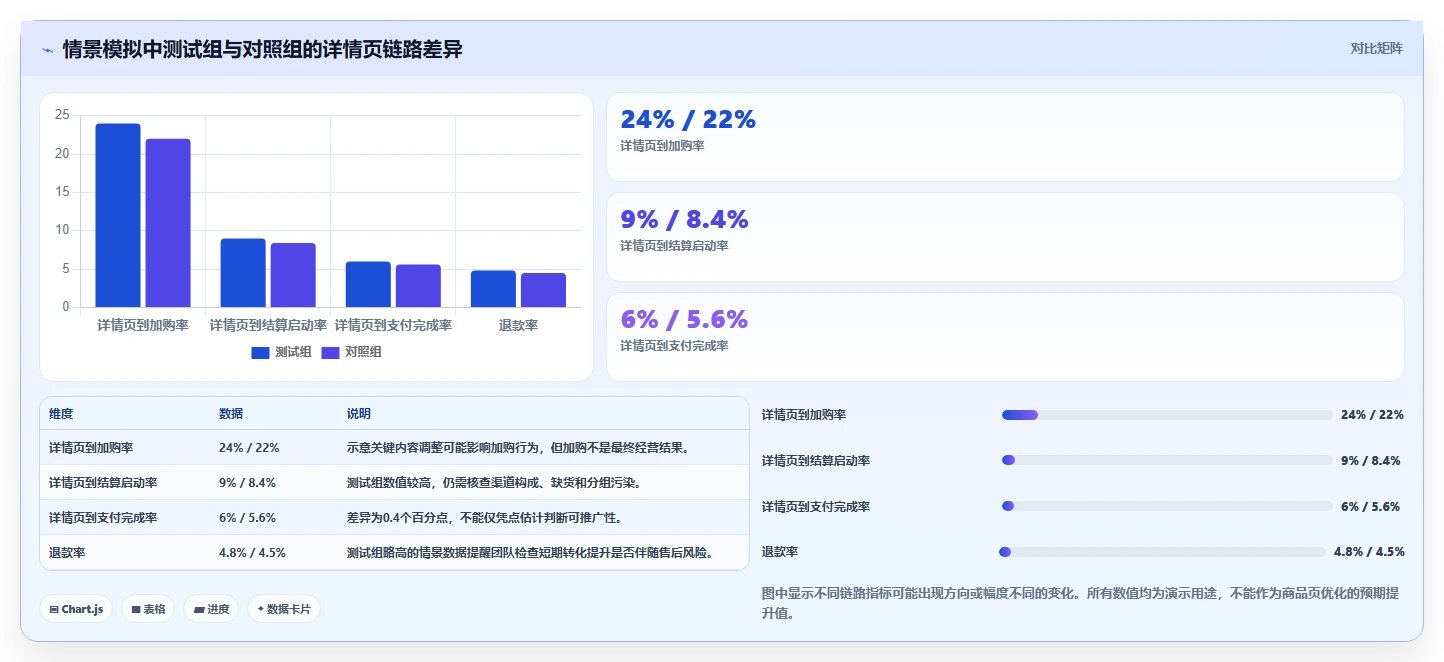
Task: Click the lightning icon beside the title
Action: (47, 50)
